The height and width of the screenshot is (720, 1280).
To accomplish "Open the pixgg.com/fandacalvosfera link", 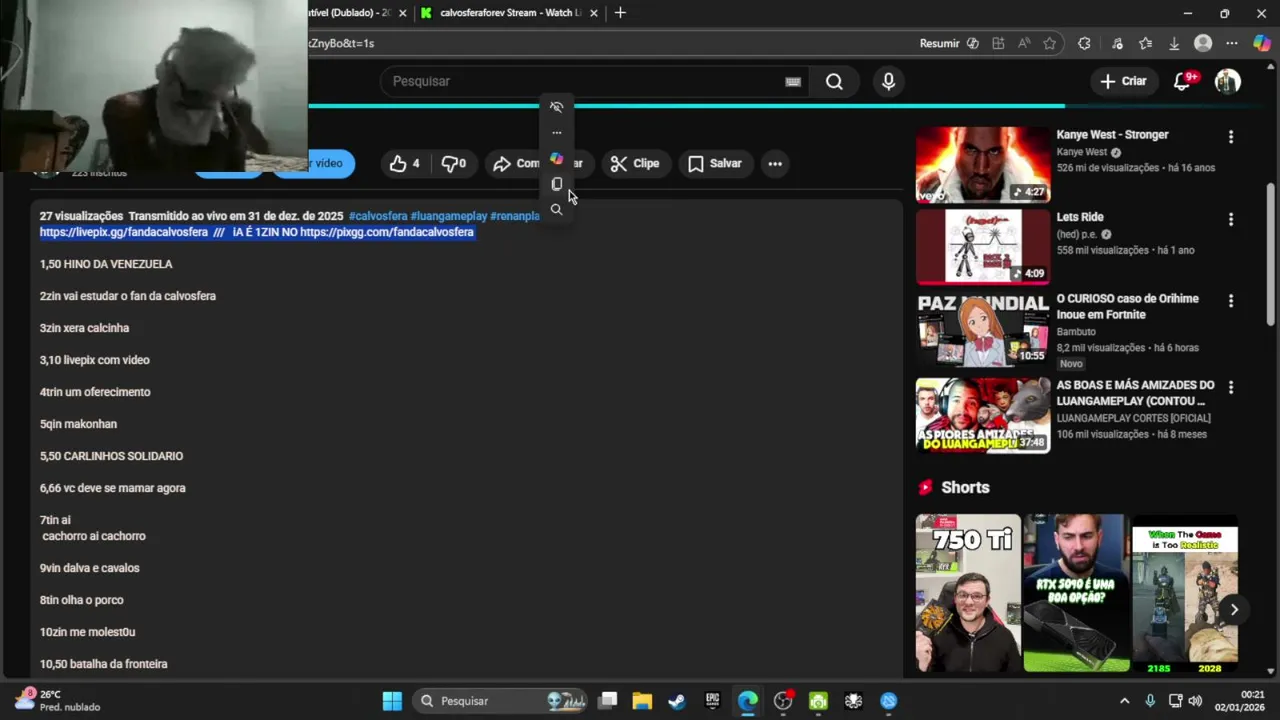I will 387,232.
